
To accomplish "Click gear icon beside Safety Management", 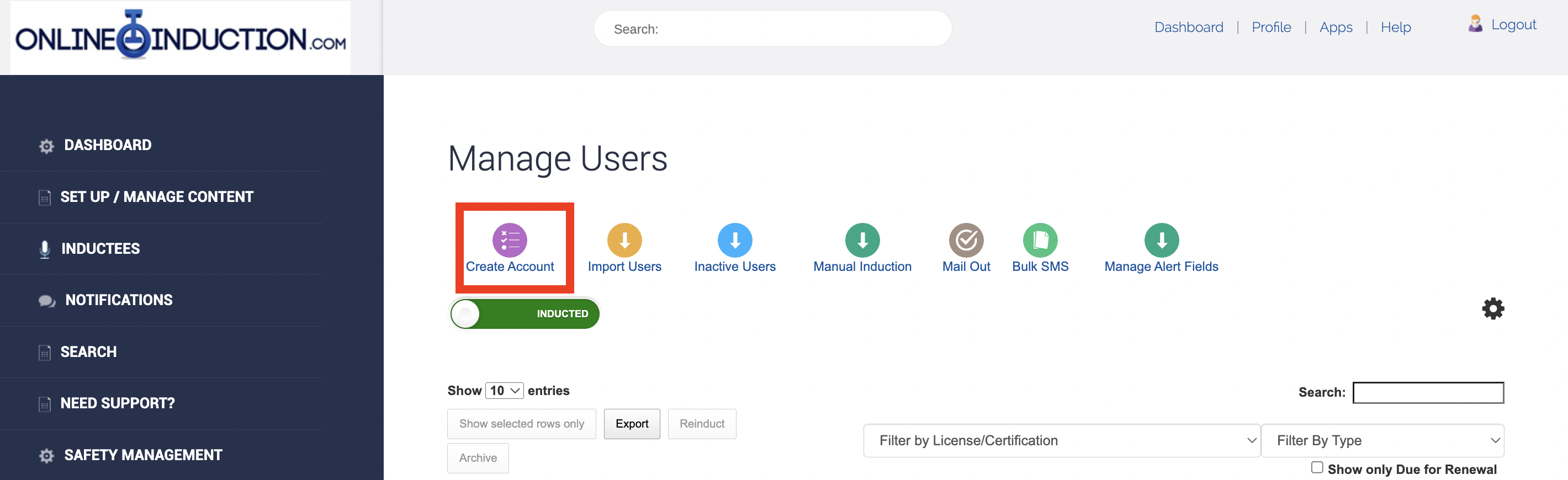I will click(46, 456).
